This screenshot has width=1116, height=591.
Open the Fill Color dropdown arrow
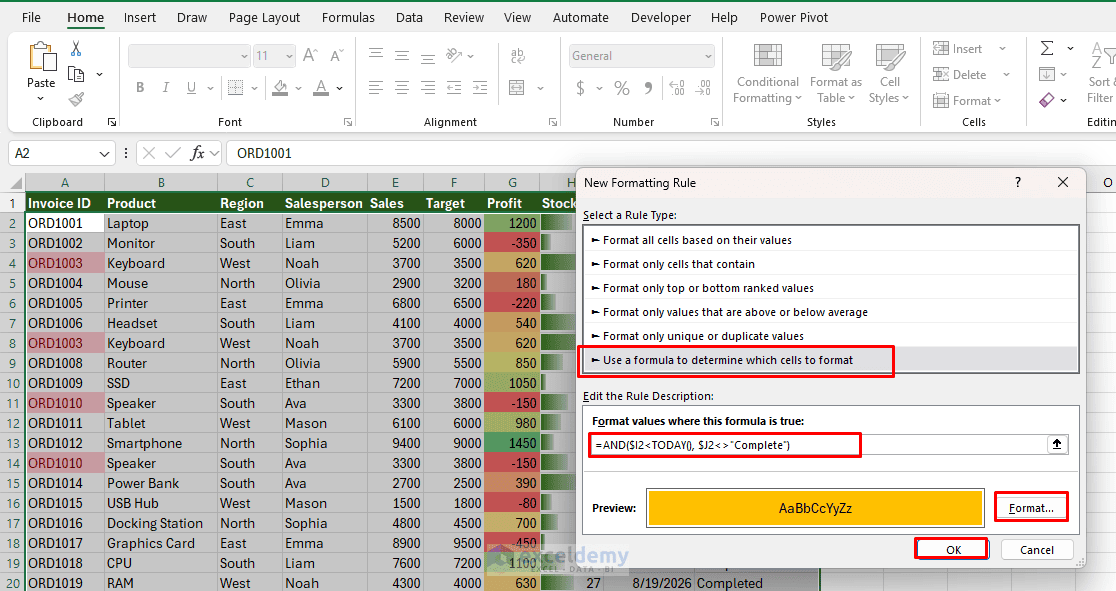pos(298,88)
